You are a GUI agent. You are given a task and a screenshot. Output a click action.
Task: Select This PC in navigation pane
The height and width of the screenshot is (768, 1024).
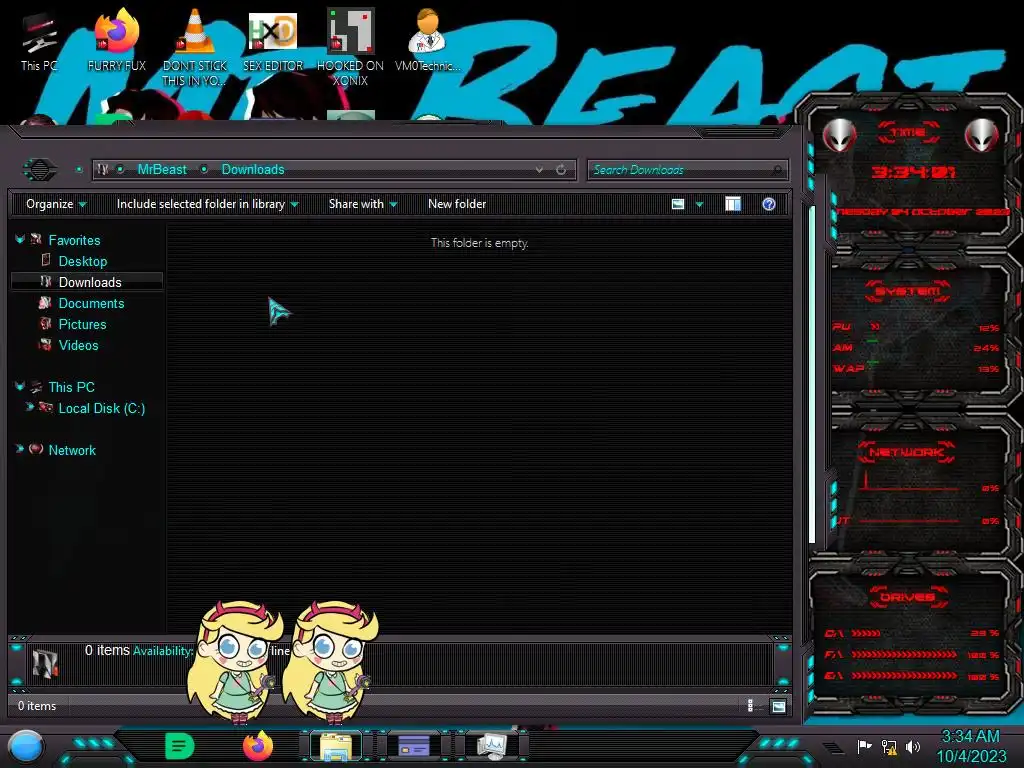[x=71, y=387]
